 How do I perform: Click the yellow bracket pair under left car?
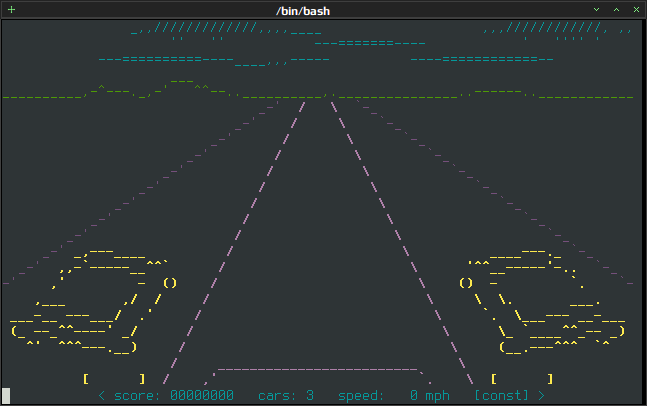tap(114, 379)
